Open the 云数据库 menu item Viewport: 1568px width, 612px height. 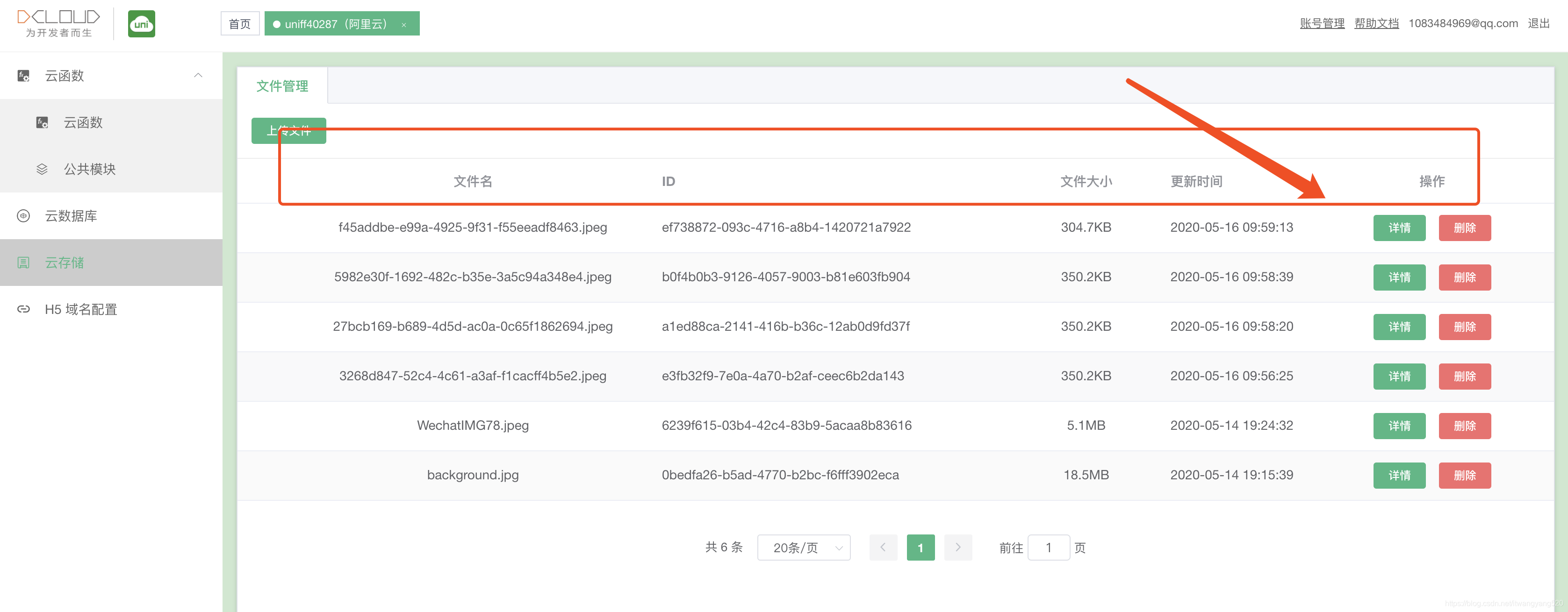111,216
